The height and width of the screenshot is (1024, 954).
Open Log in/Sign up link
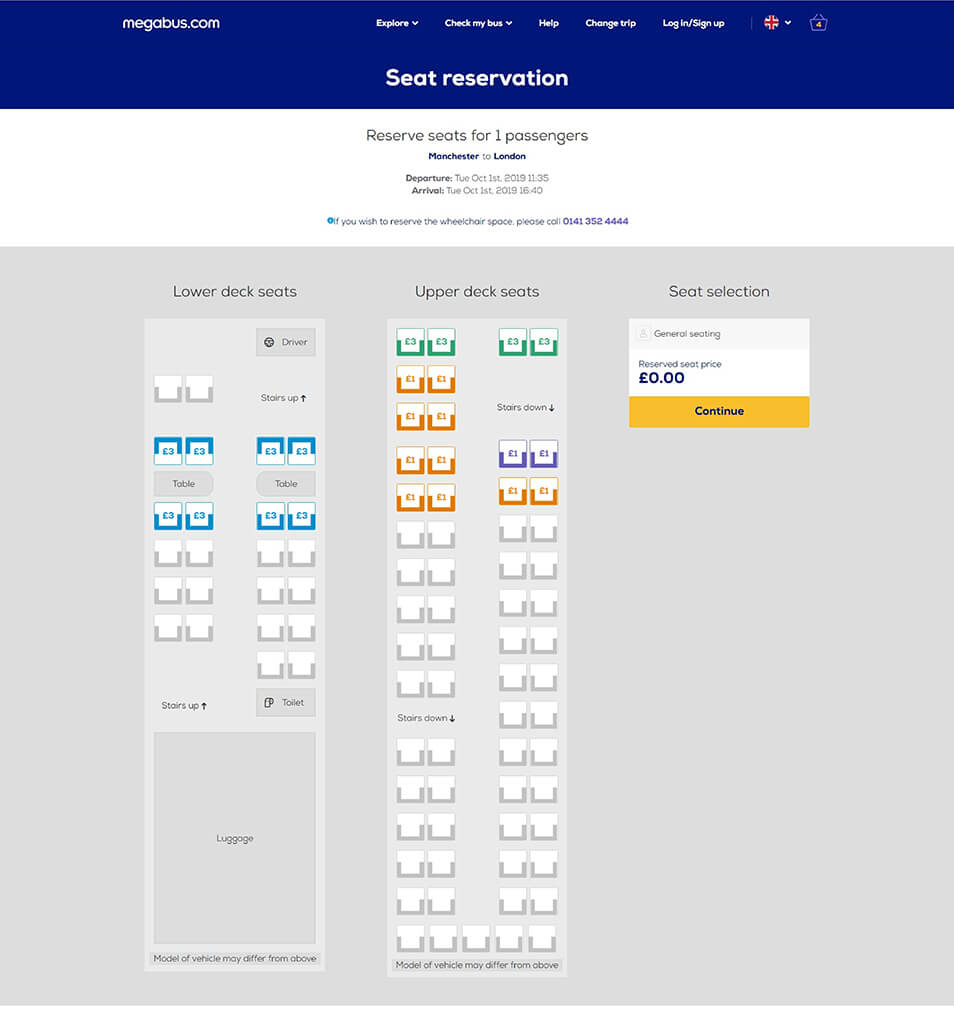pyautogui.click(x=693, y=23)
